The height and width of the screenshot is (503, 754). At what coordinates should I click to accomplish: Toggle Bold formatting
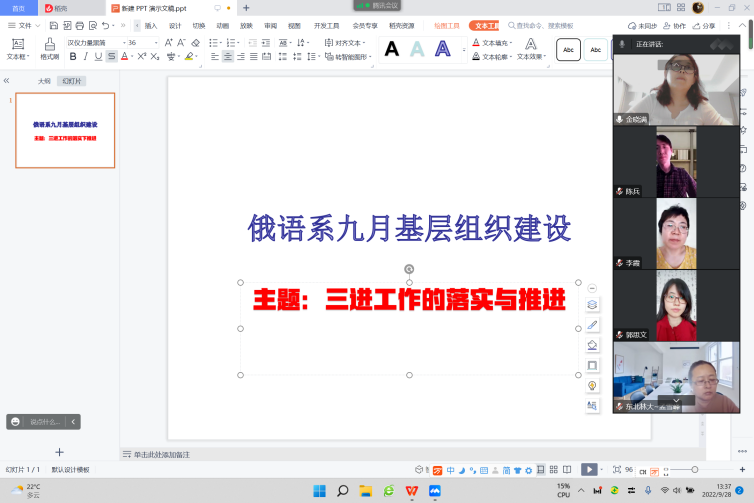click(x=73, y=56)
